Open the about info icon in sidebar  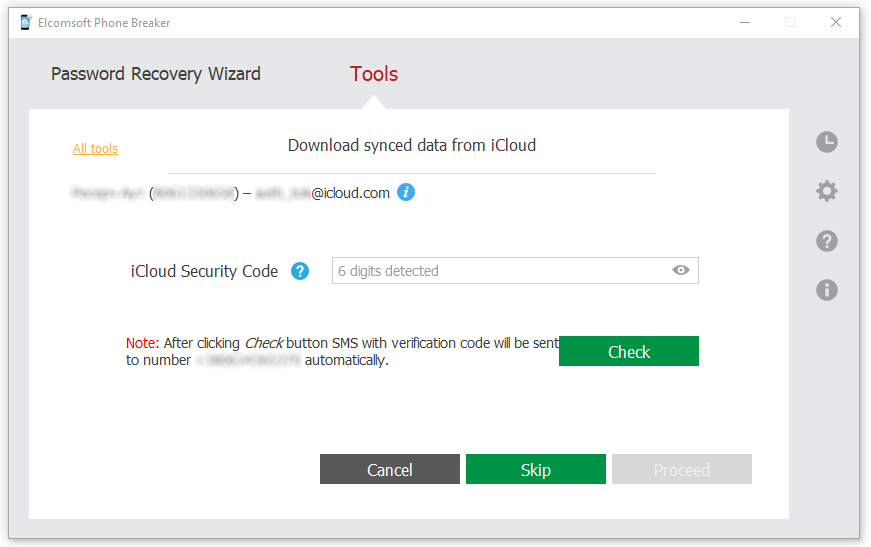point(827,290)
